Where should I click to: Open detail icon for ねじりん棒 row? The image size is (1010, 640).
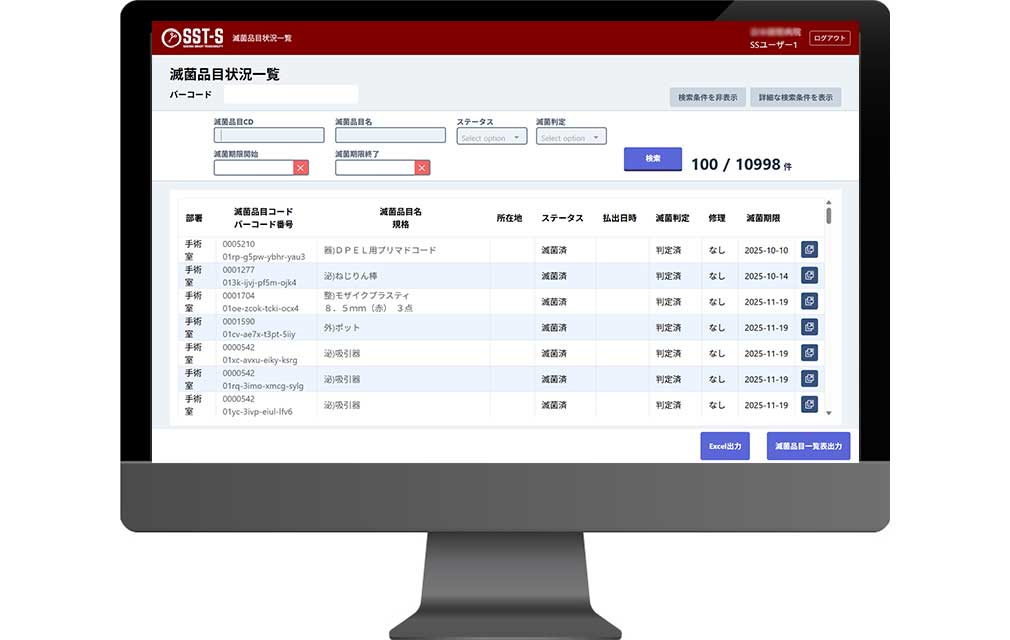809,276
